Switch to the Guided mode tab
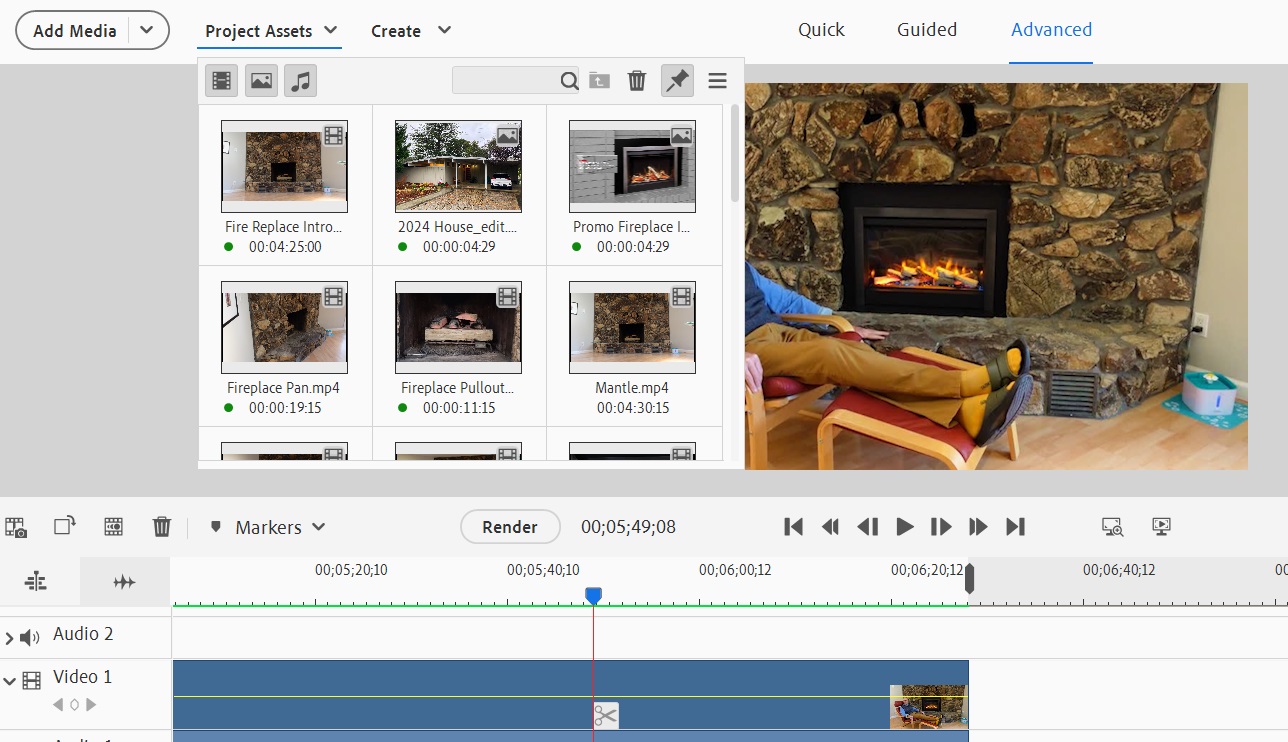Image resolution: width=1288 pixels, height=742 pixels. pos(927,30)
